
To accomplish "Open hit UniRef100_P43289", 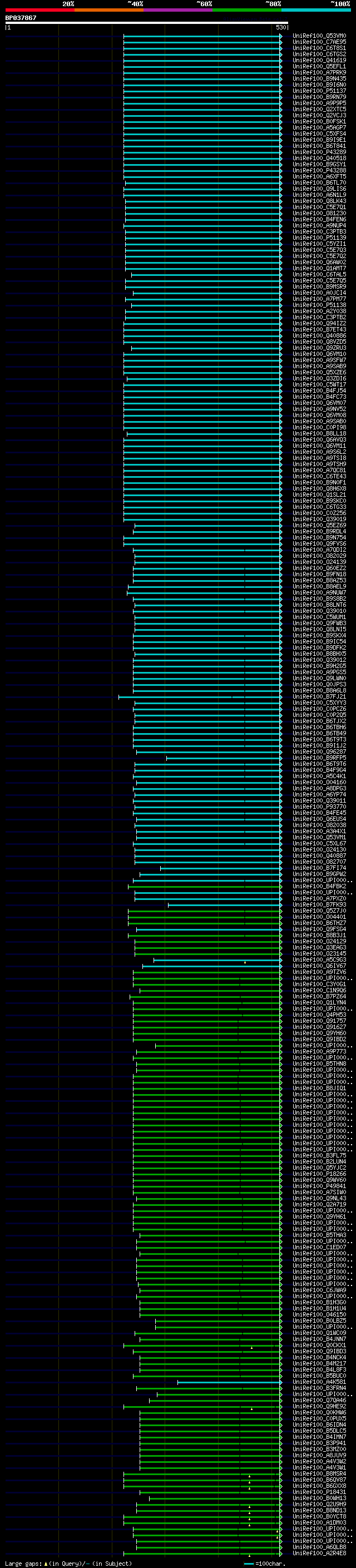I will (319, 152).
